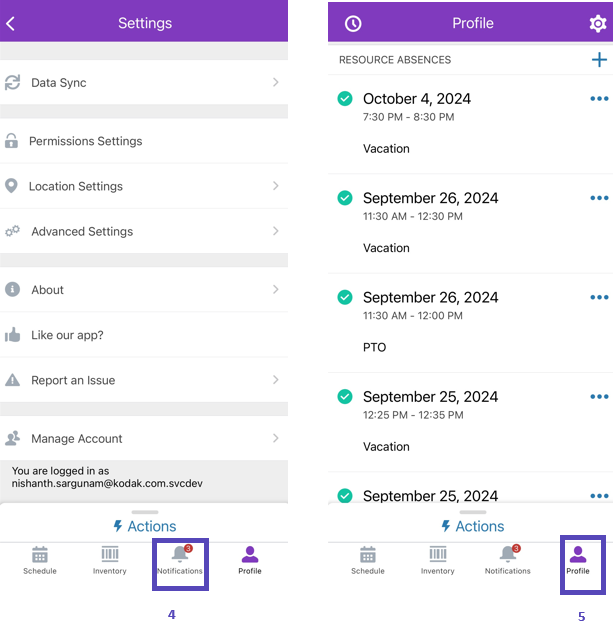This screenshot has width=613, height=640.
Task: Open Permissions Settings entry
Action: [85, 141]
